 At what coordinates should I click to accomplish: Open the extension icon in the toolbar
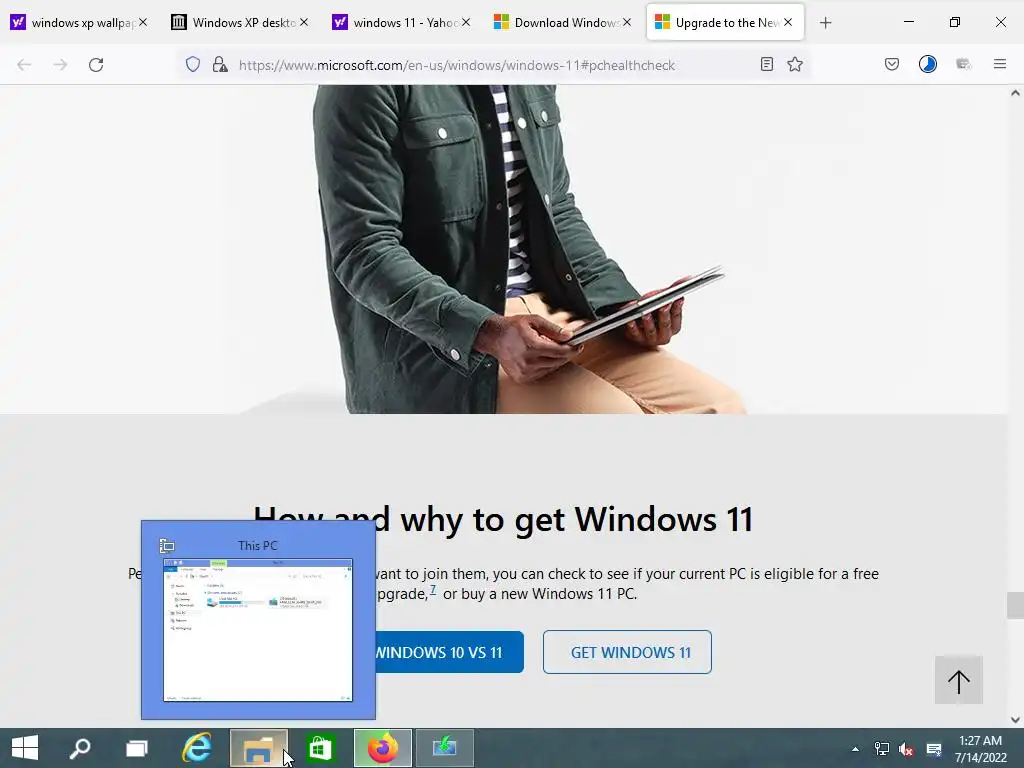[963, 64]
